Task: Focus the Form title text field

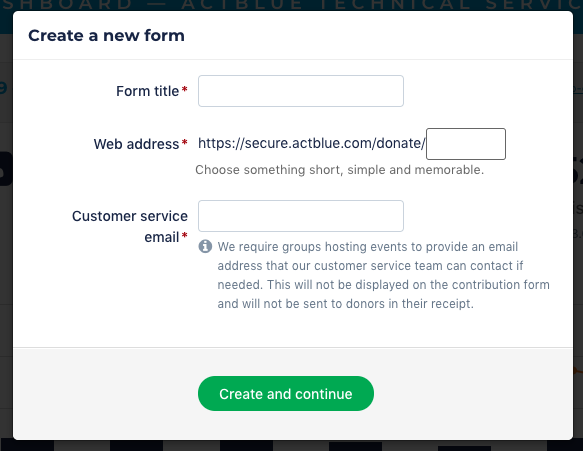Action: (x=300, y=91)
